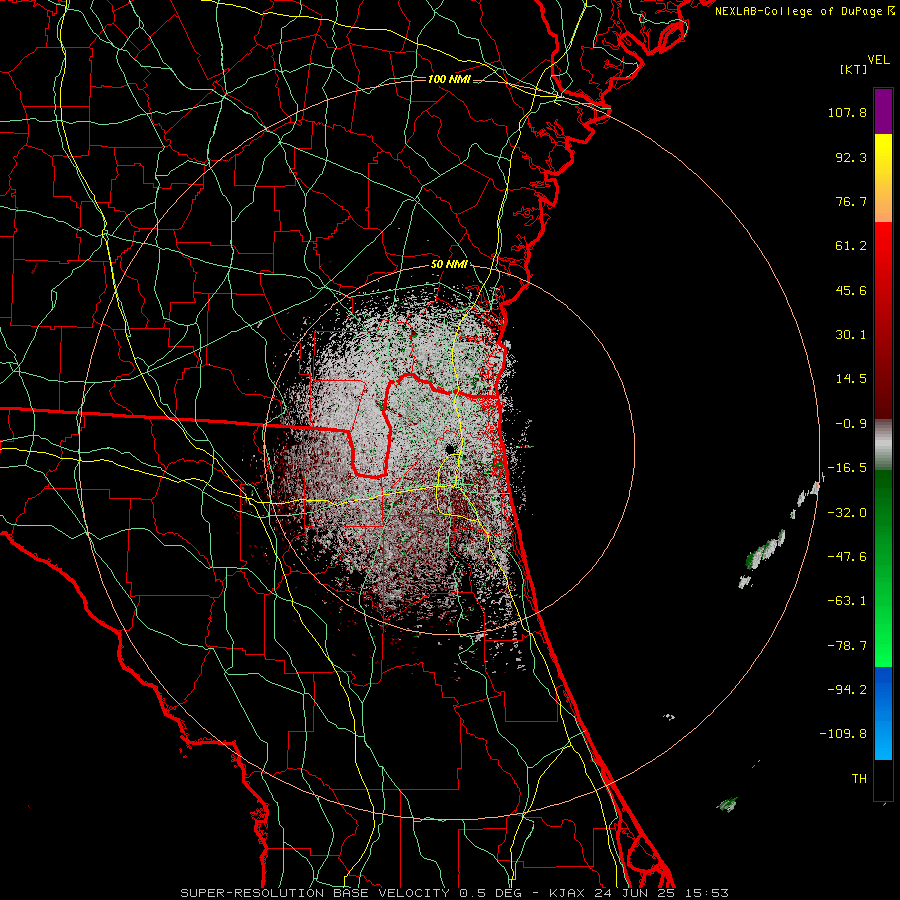Click the -63.1 velocity scale value

click(847, 601)
